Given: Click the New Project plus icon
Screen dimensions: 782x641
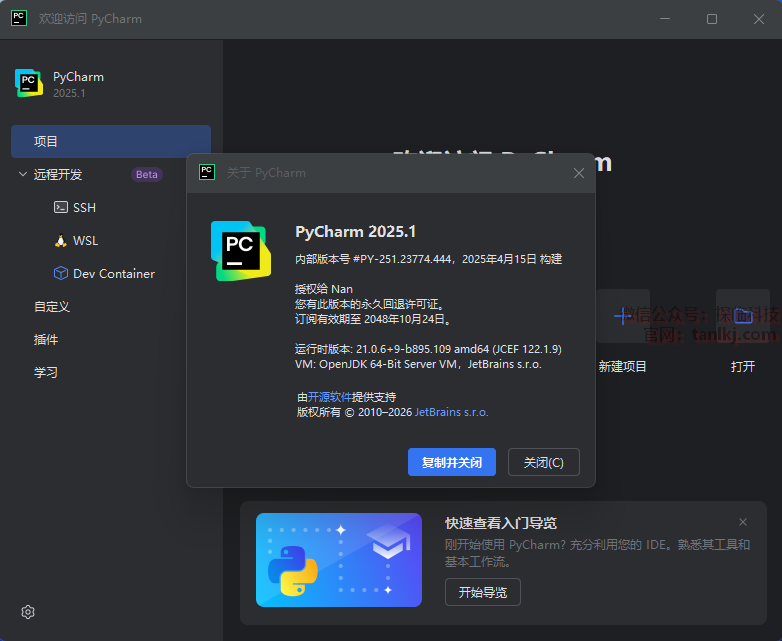Looking at the screenshot, I should pos(622,316).
